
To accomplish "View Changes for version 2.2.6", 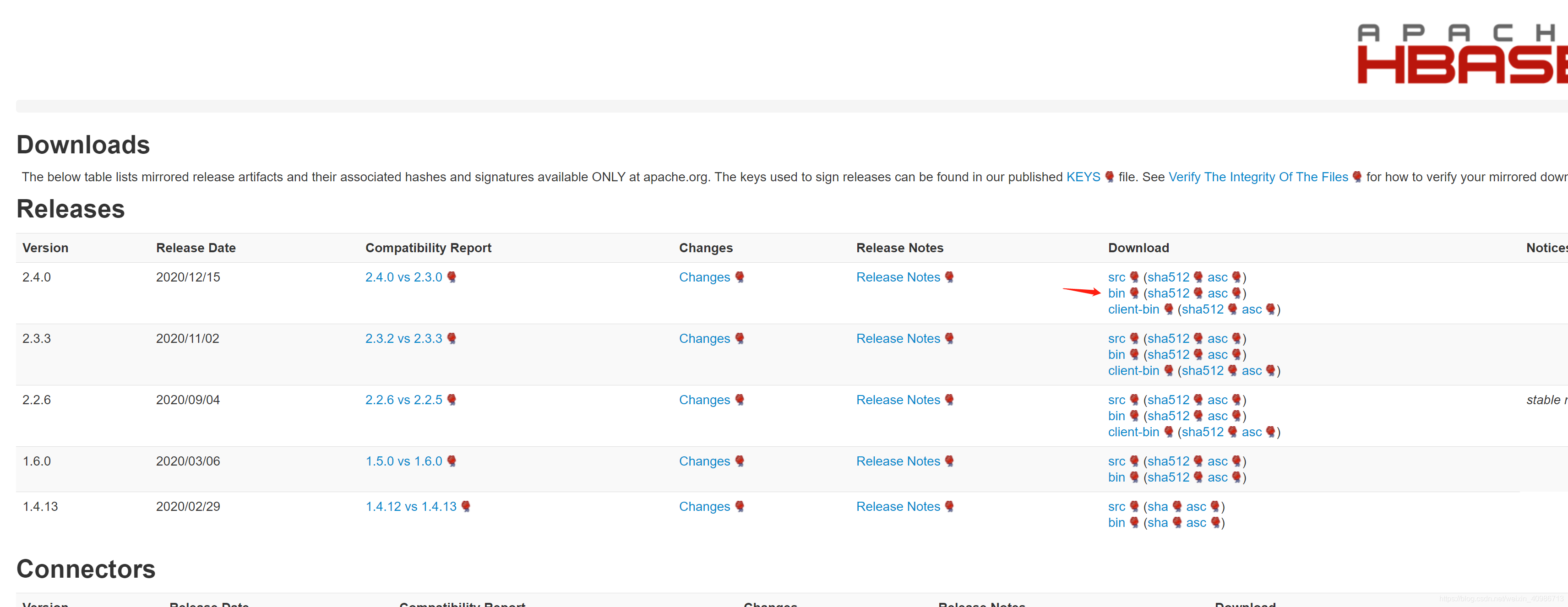I will 704,400.
